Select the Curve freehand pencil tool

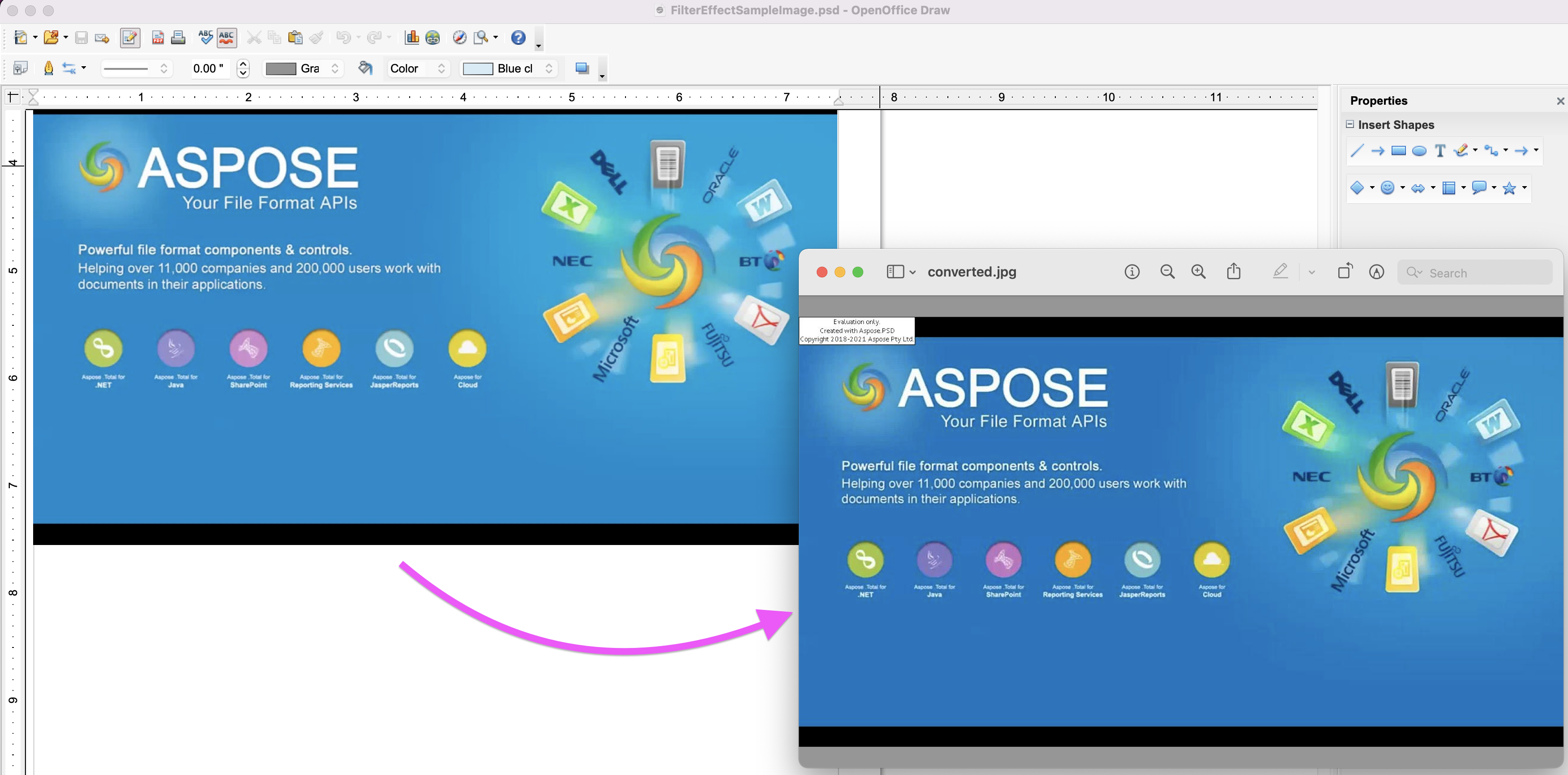tap(1461, 150)
